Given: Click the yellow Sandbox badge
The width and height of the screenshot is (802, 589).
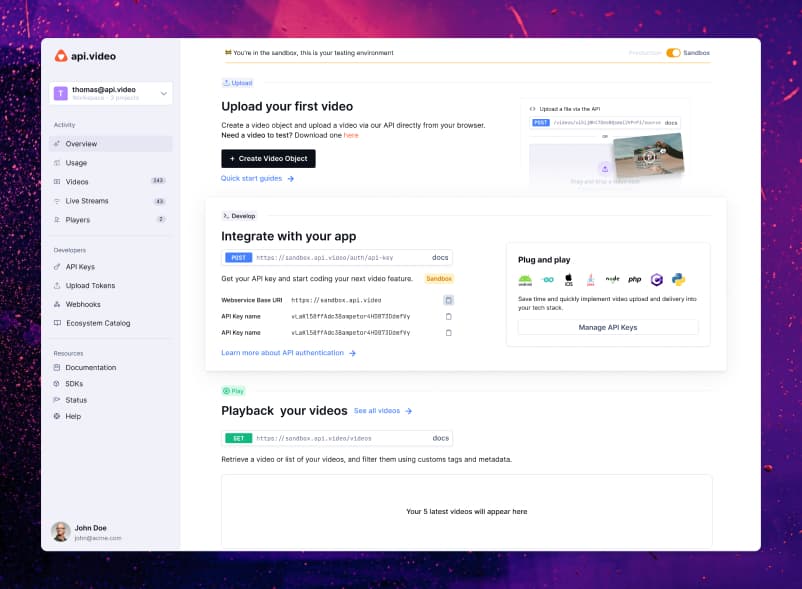Looking at the screenshot, I should 439,279.
